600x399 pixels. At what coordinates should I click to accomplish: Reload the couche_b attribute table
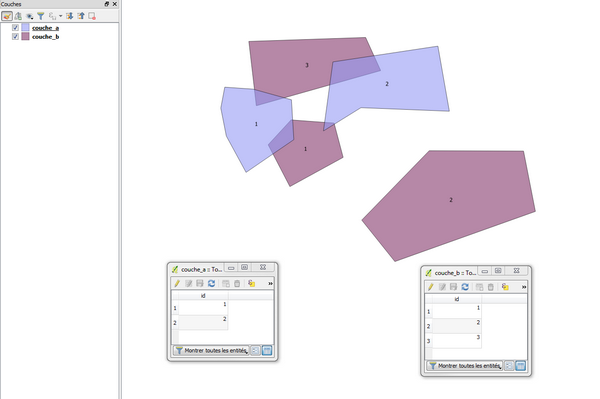tap(465, 287)
